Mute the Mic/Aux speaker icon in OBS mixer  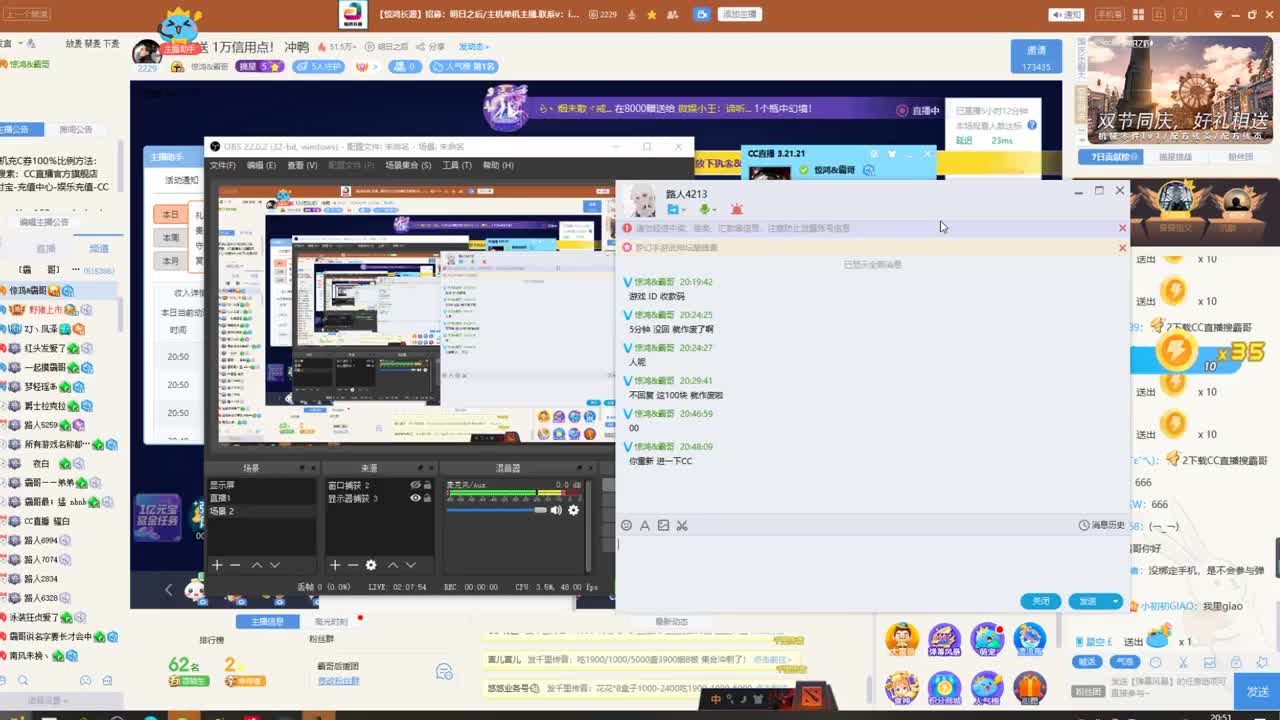pyautogui.click(x=556, y=510)
